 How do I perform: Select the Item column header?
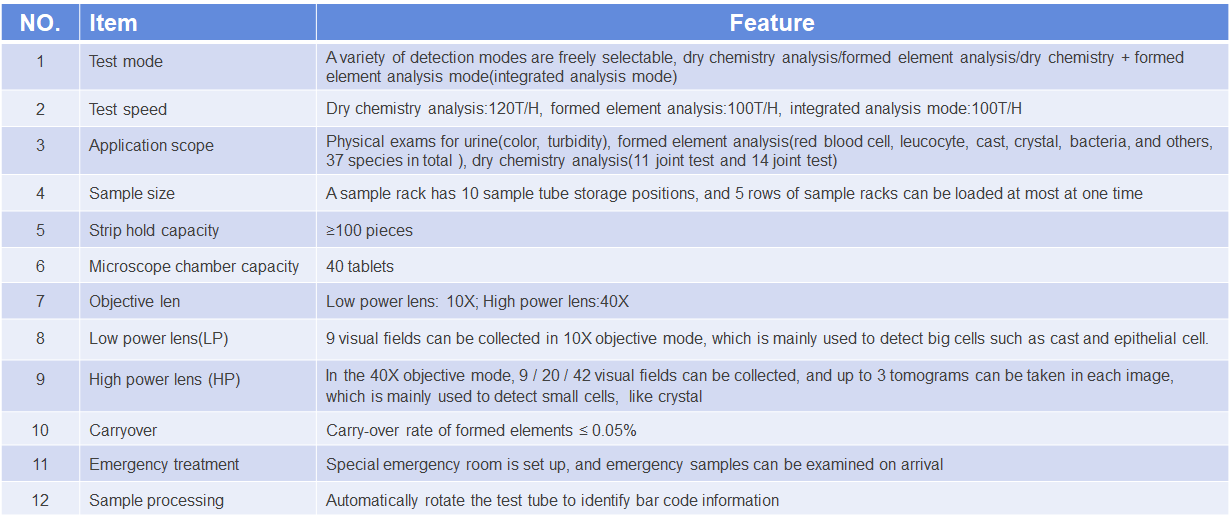198,22
